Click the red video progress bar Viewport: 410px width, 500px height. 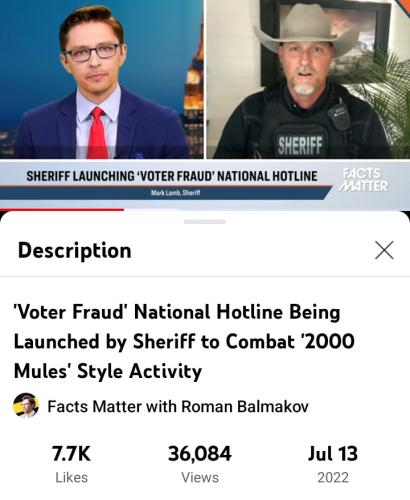tap(62, 210)
